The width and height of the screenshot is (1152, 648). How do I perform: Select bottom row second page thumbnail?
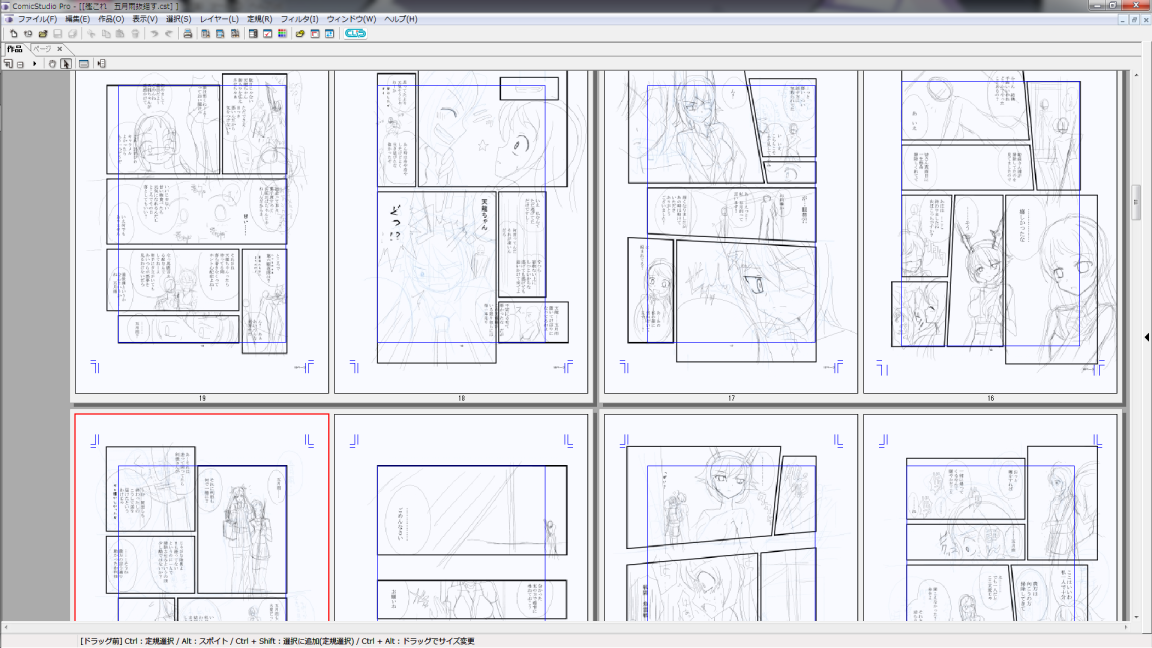click(461, 517)
